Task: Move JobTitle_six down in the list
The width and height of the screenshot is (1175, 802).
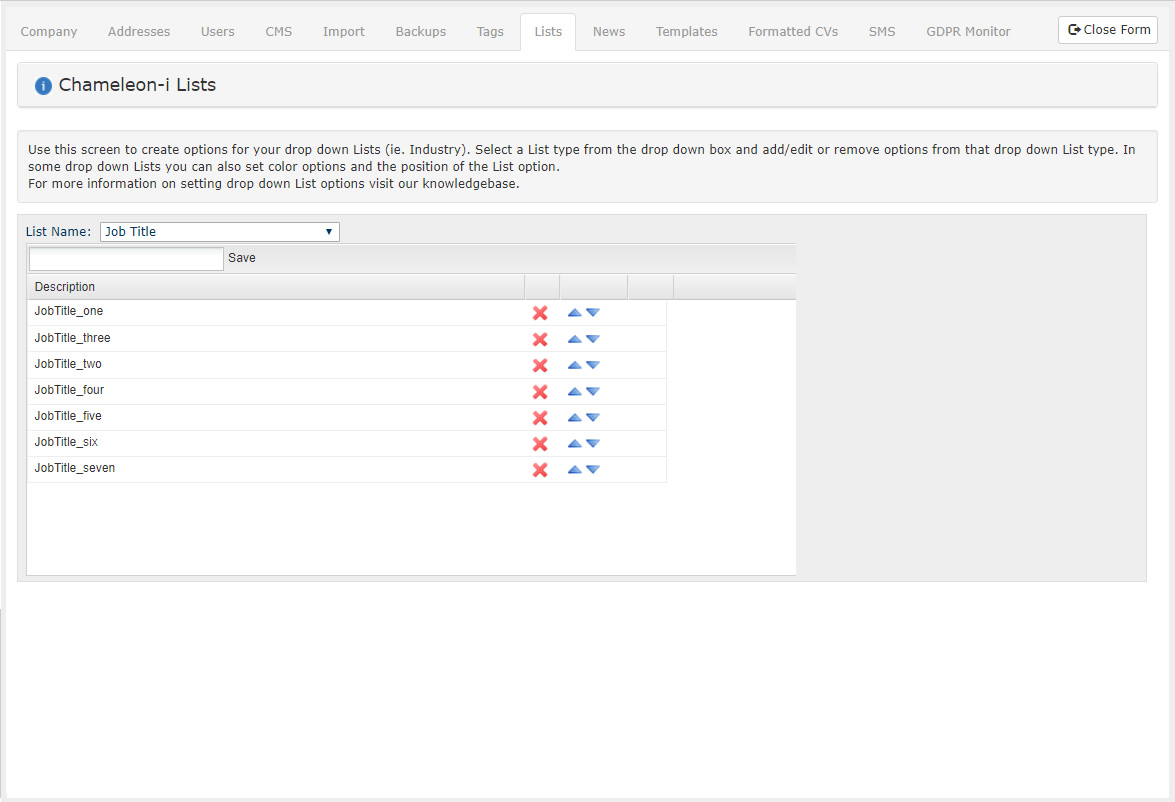Action: (x=593, y=444)
